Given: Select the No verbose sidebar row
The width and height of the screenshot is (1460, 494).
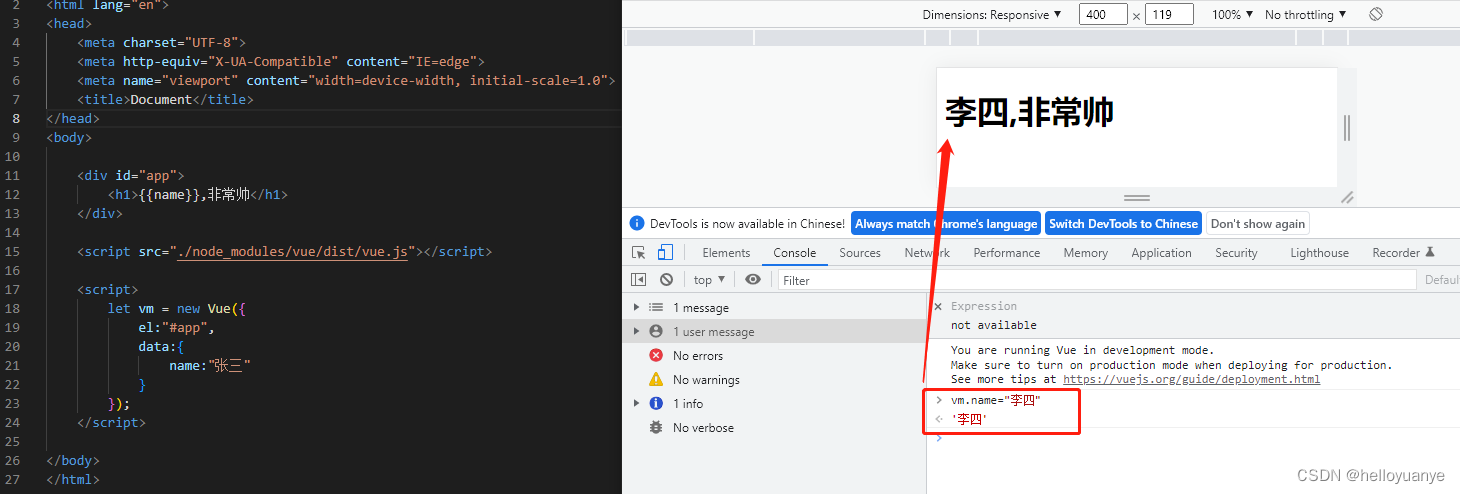Looking at the screenshot, I should tap(774, 428).
